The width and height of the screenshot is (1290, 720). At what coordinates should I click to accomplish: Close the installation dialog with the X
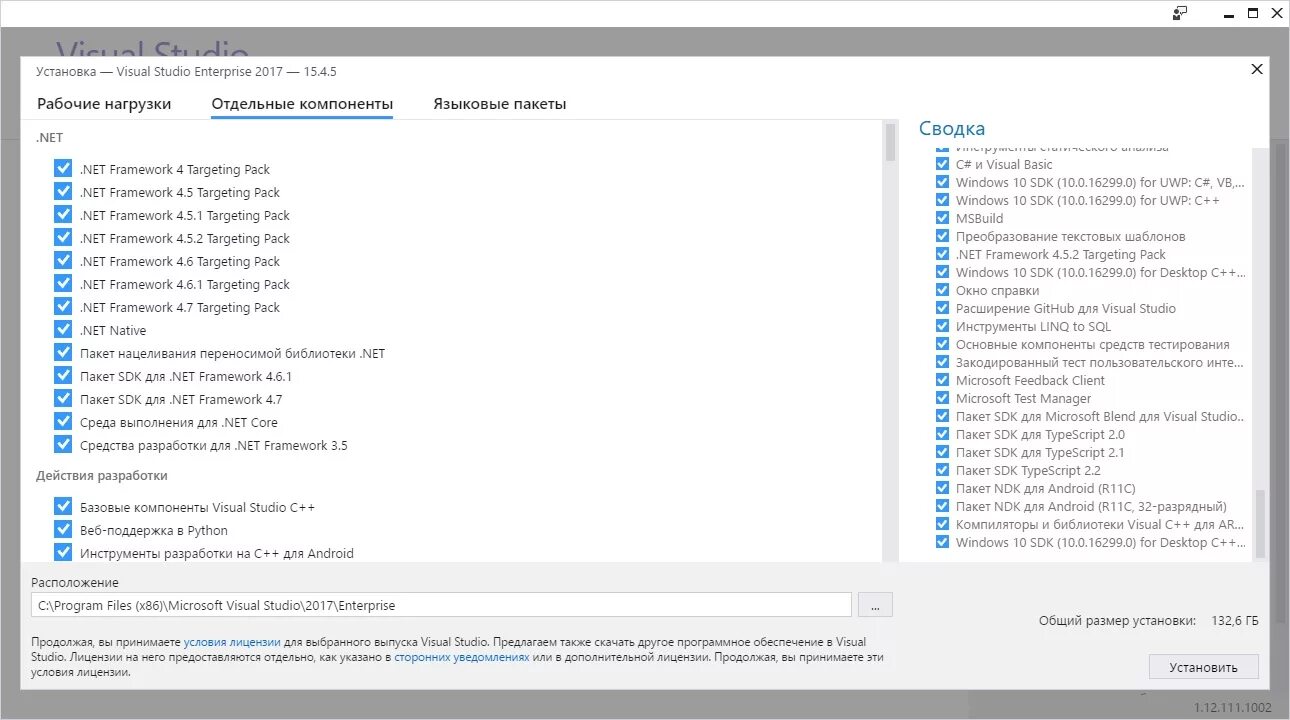coord(1257,69)
